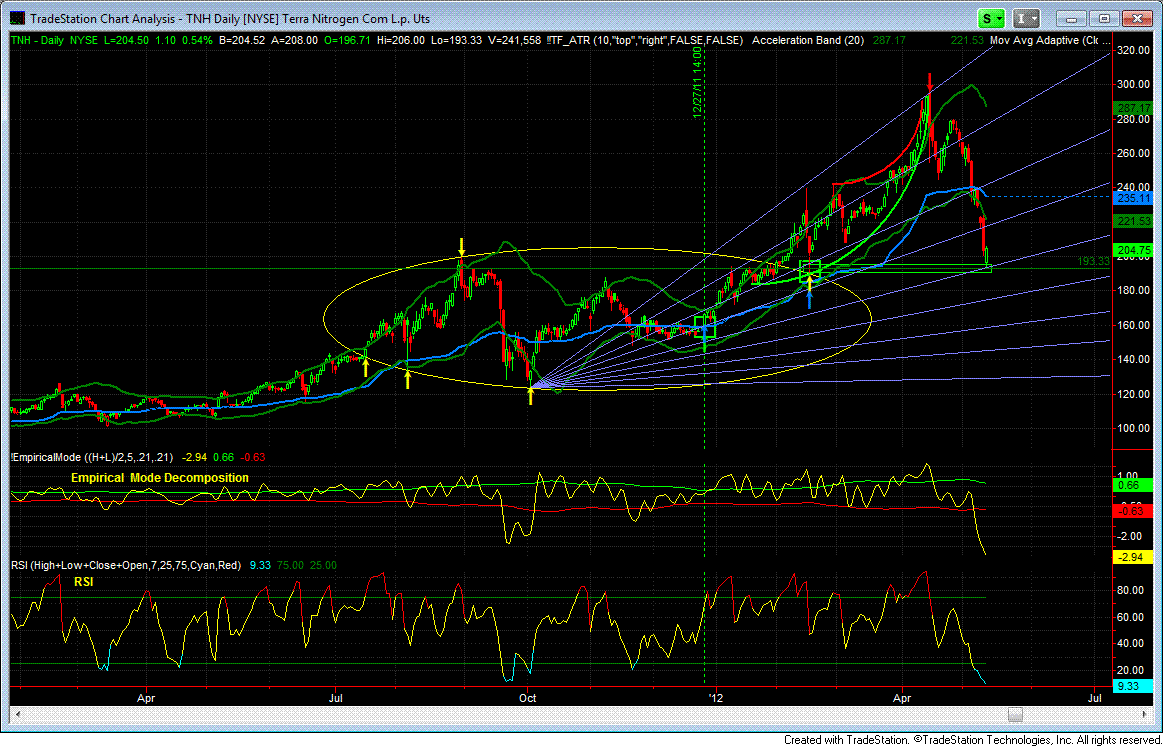Click the 9.33 cyan RSI value marker
The image size is (1163, 746).
[1133, 687]
